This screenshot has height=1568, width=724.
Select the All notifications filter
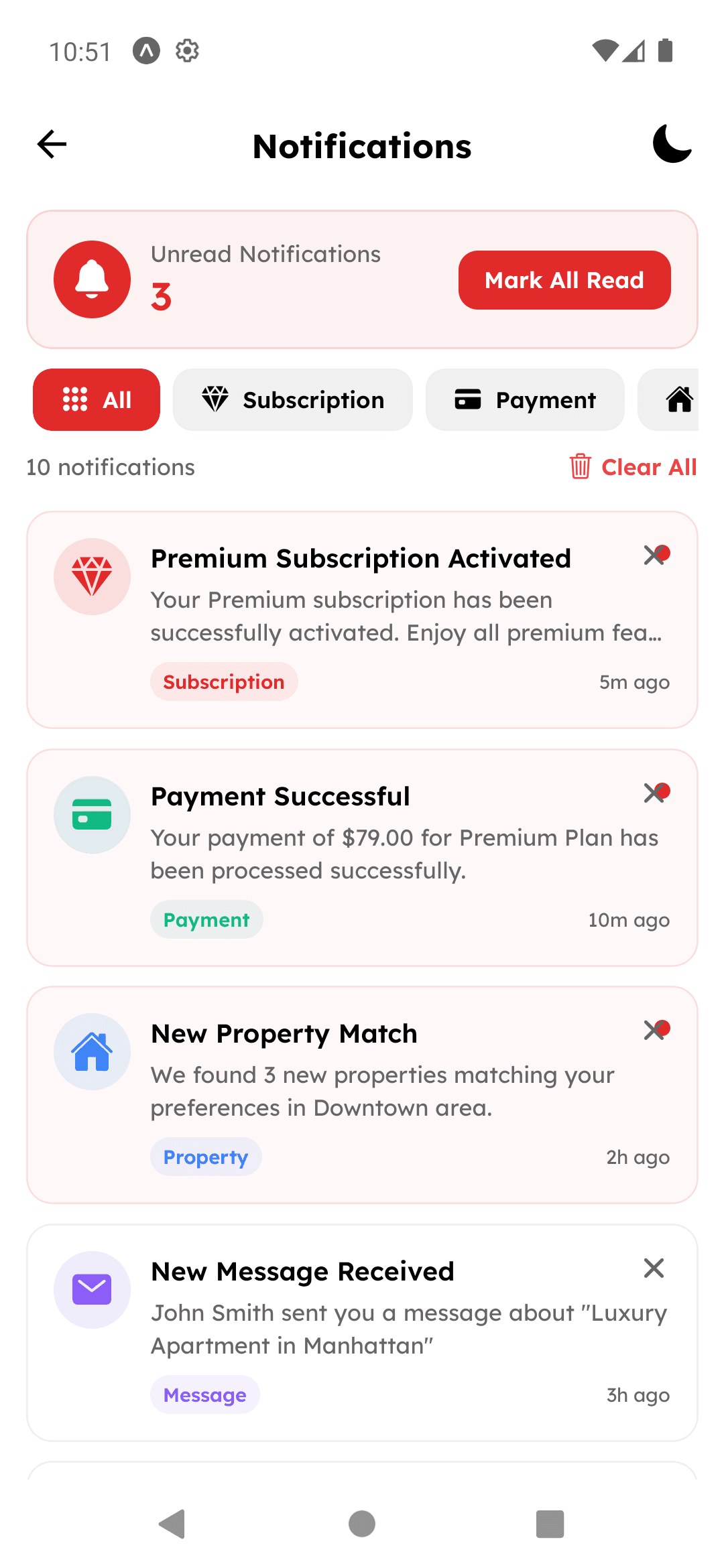tap(96, 399)
